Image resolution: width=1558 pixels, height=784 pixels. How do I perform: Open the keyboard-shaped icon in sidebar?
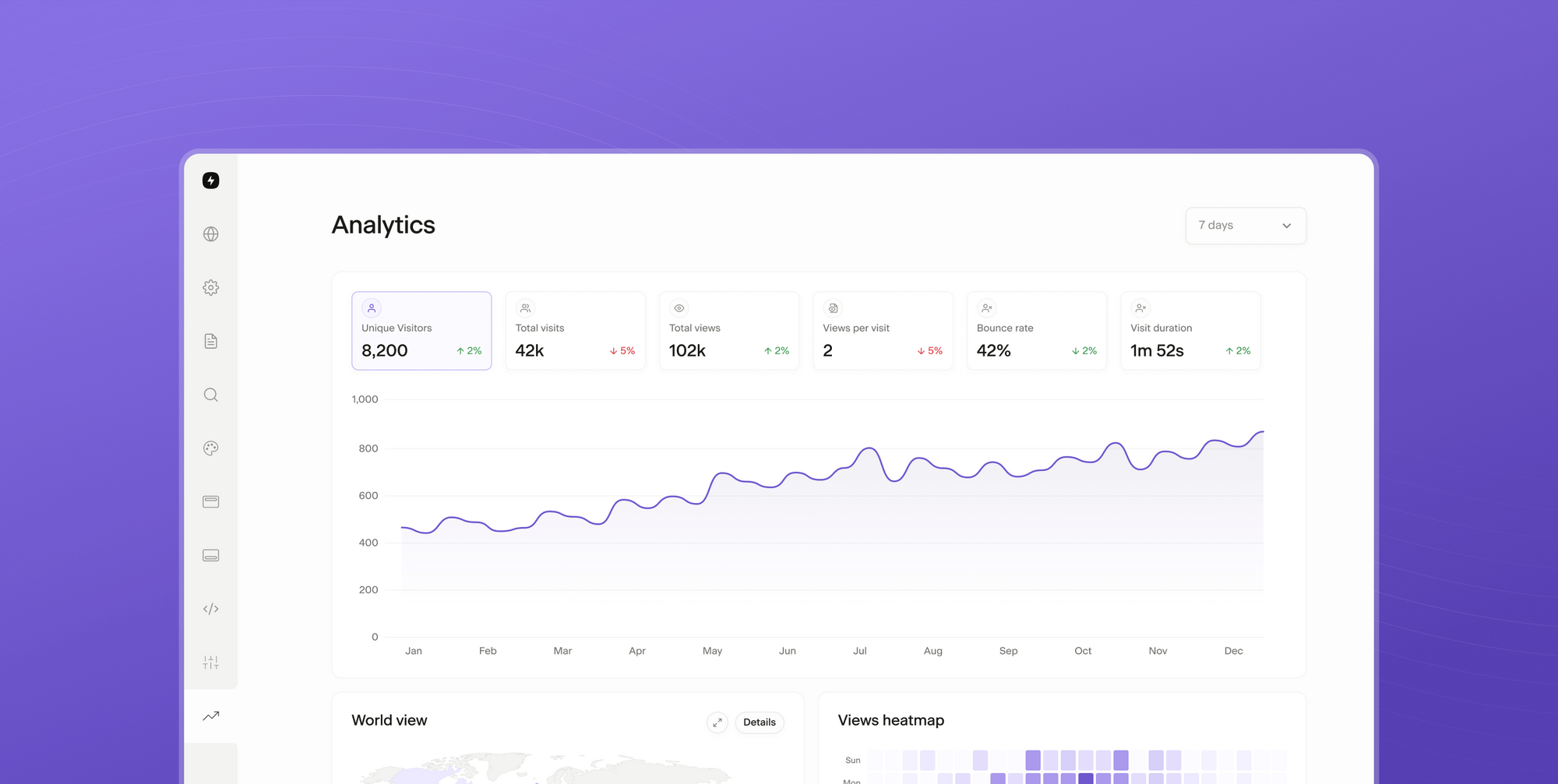click(x=210, y=555)
